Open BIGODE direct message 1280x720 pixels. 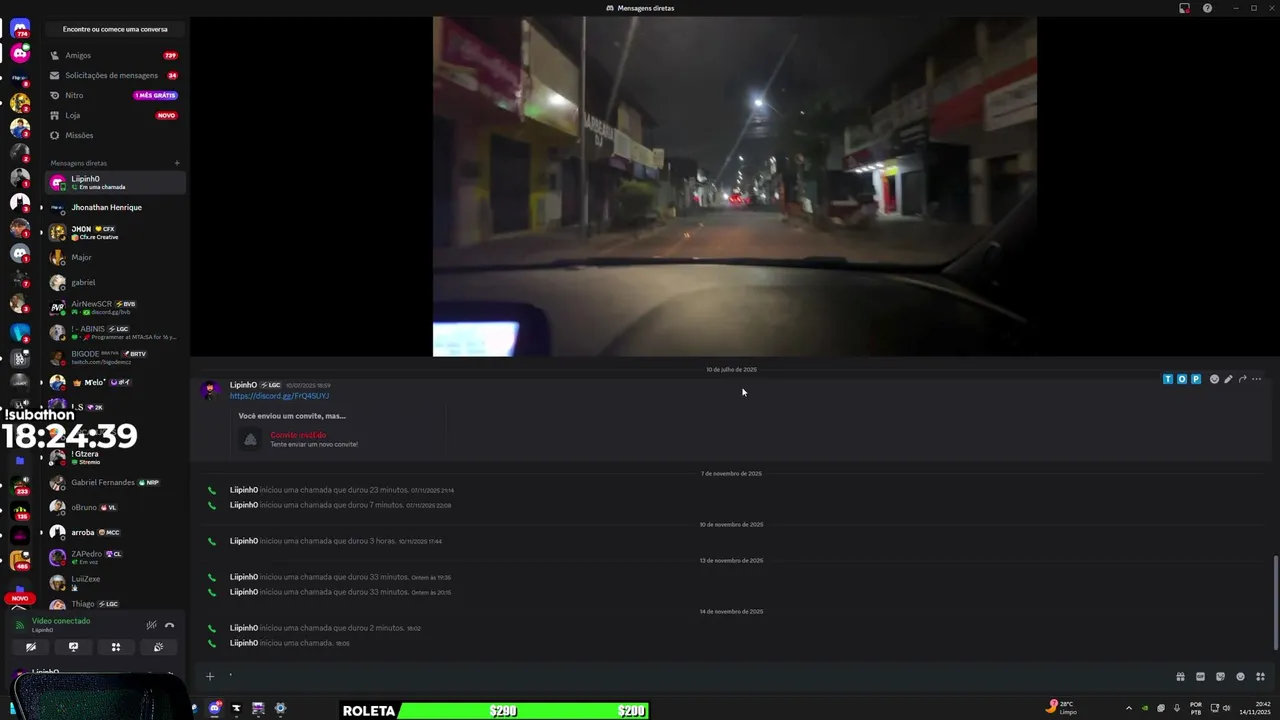pyautogui.click(x=115, y=357)
